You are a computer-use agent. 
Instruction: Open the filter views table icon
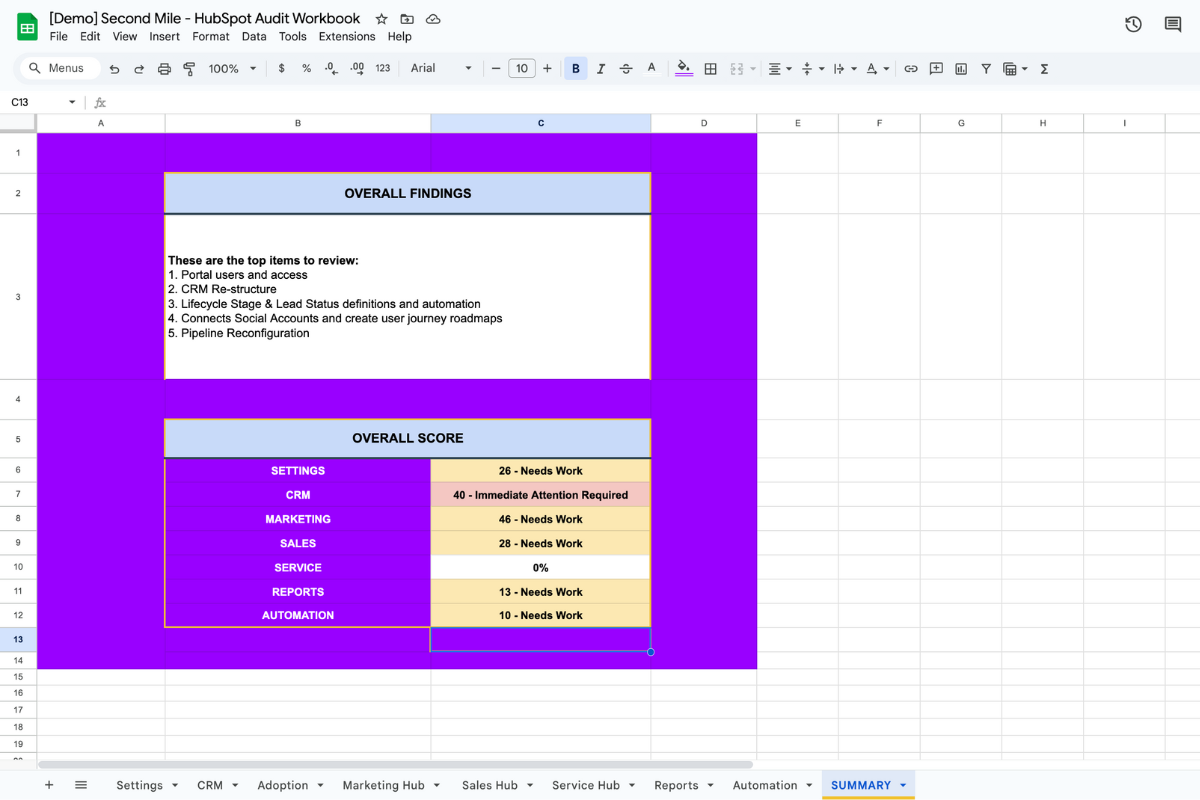point(1015,69)
